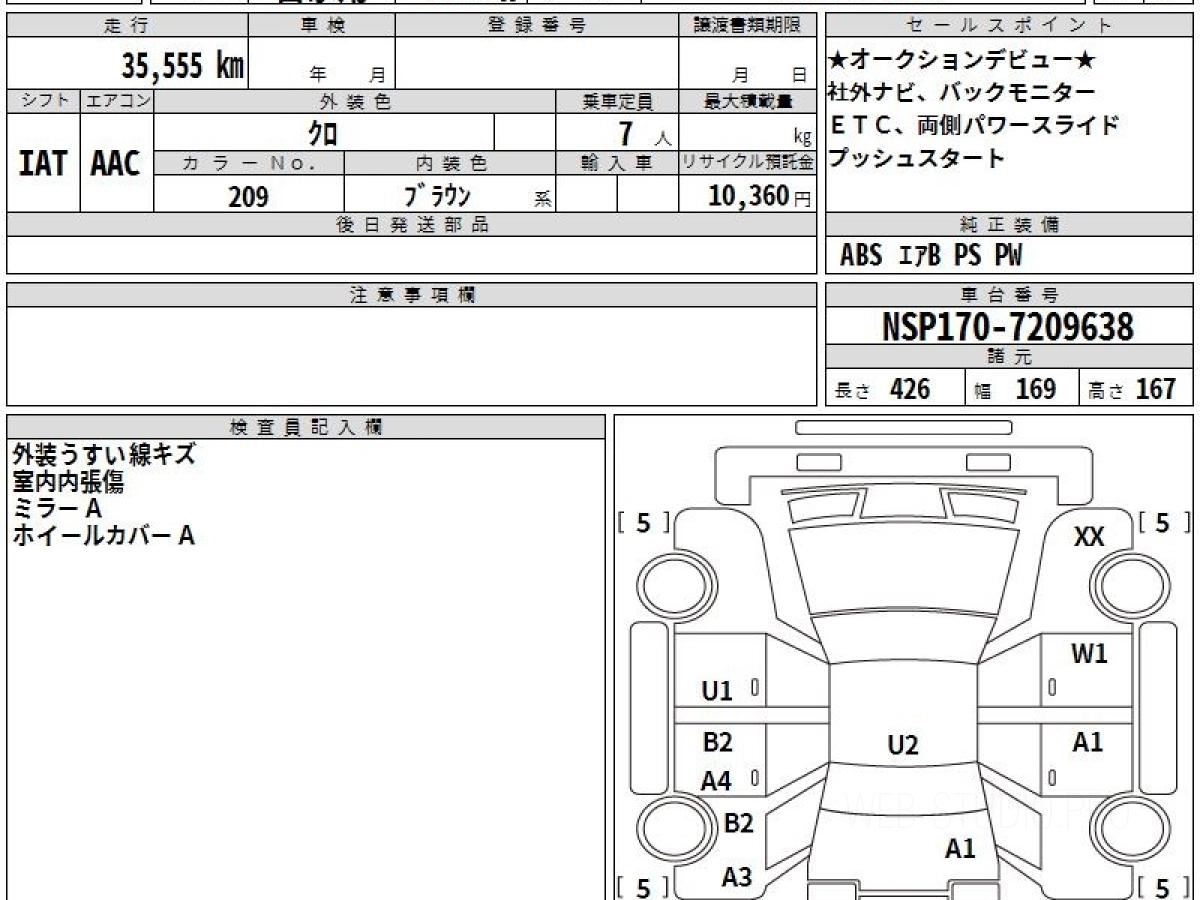The height and width of the screenshot is (900, 1200).
Task: Select the chassis number NSP170-7209638
Action: coord(1008,326)
